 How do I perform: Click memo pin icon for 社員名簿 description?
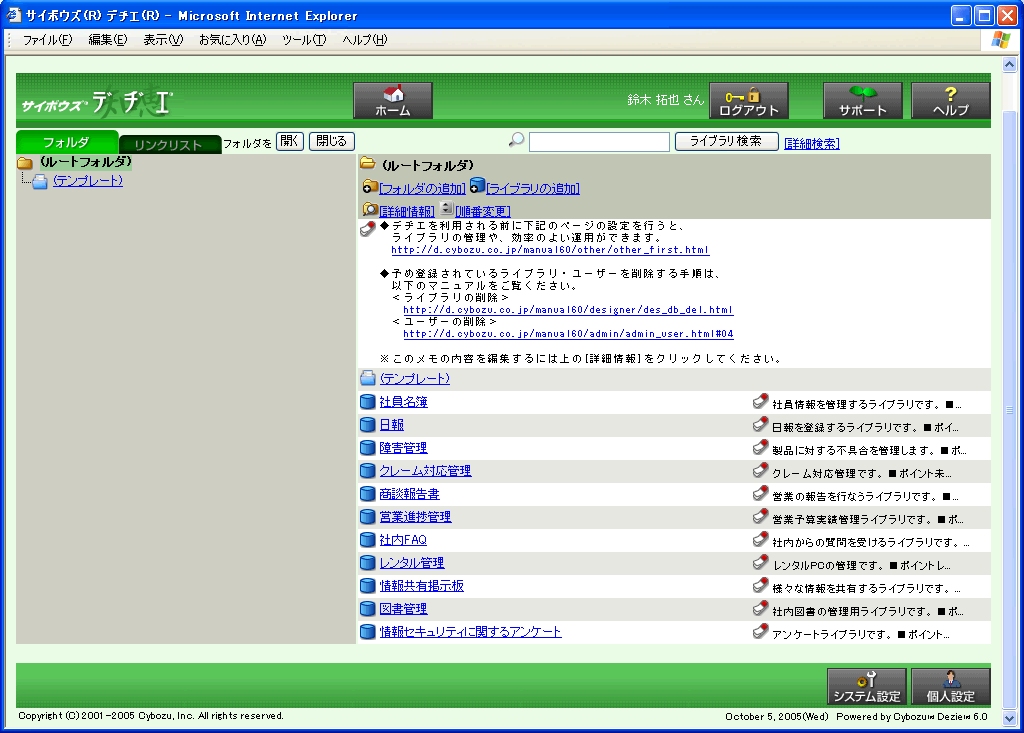click(x=760, y=402)
